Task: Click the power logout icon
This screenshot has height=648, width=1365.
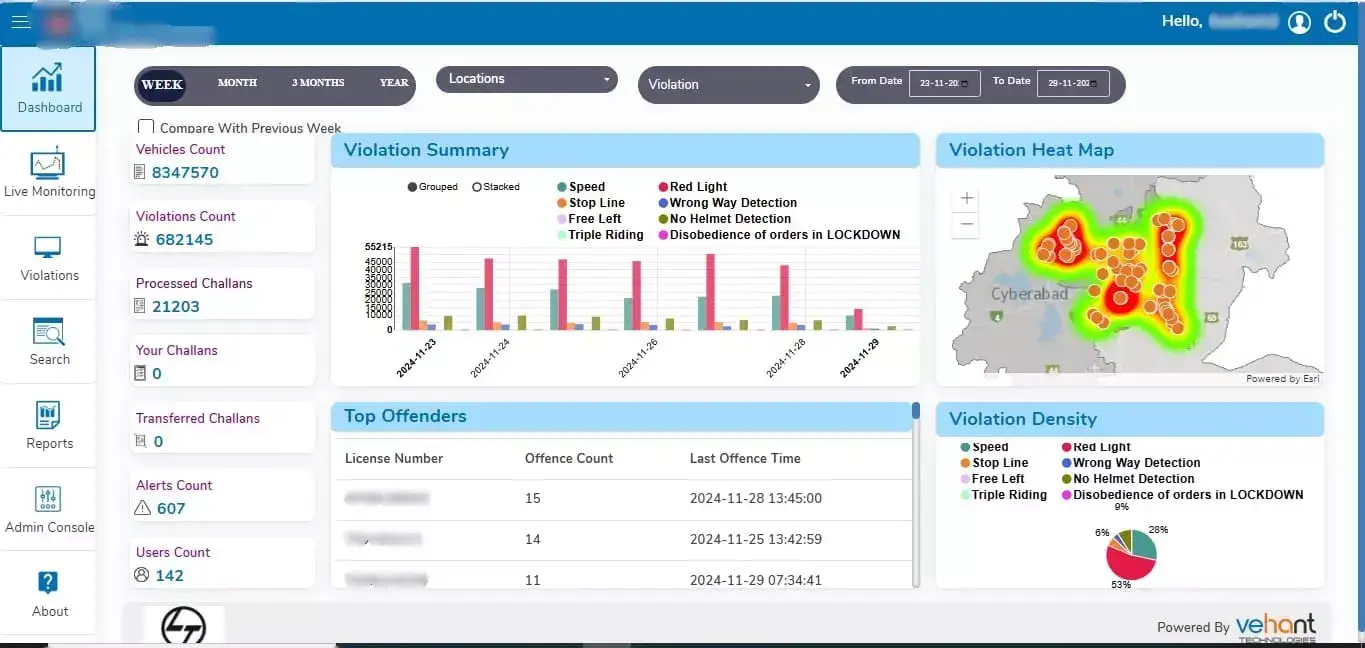Action: coord(1335,22)
